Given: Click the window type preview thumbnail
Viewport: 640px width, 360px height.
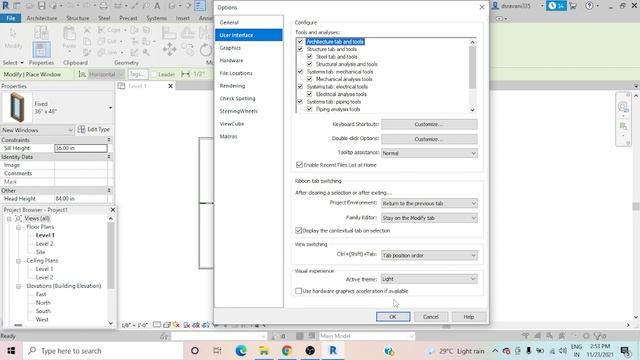Looking at the screenshot, I should (17, 107).
